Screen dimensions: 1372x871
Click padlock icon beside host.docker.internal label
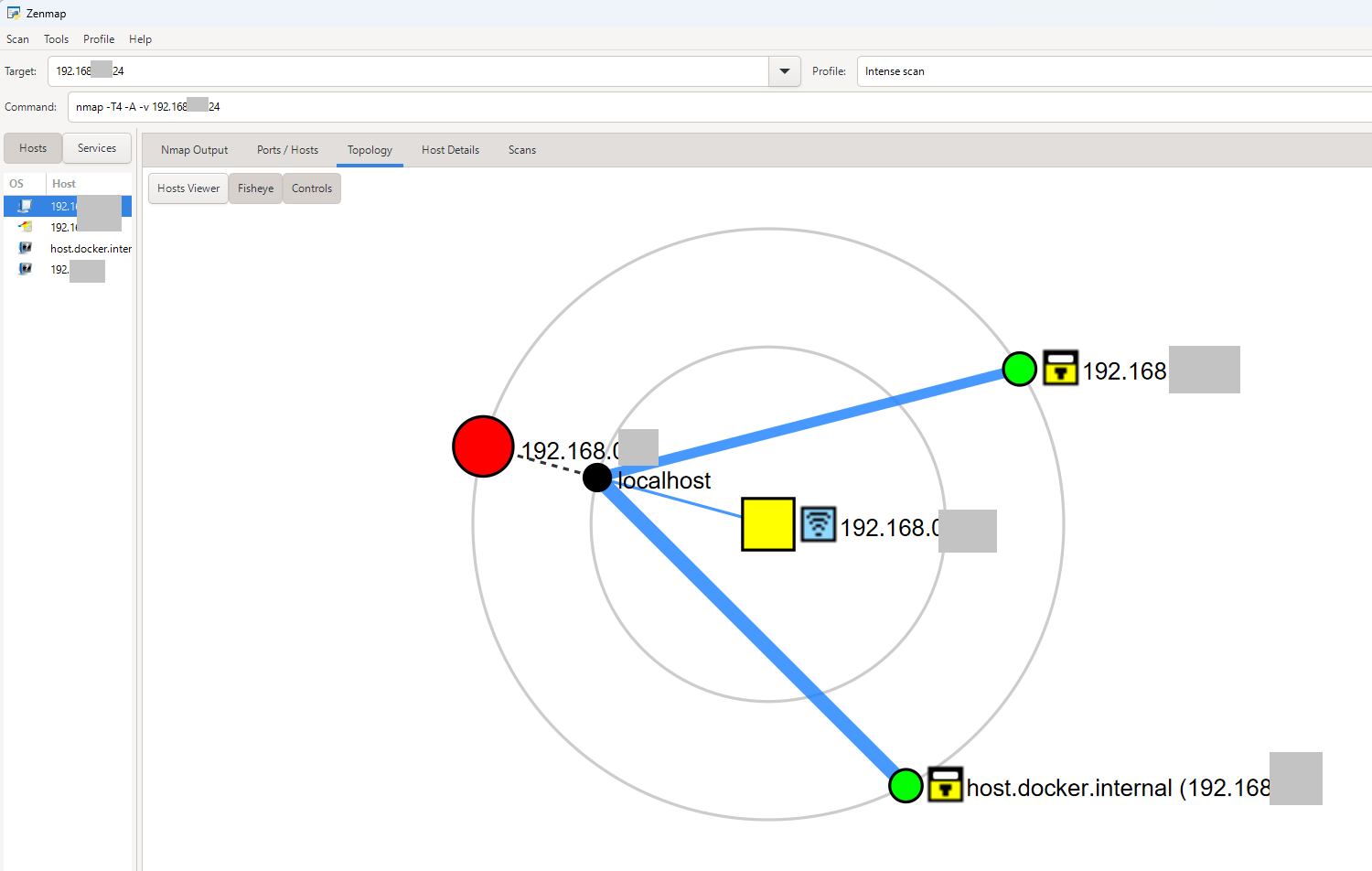946,784
